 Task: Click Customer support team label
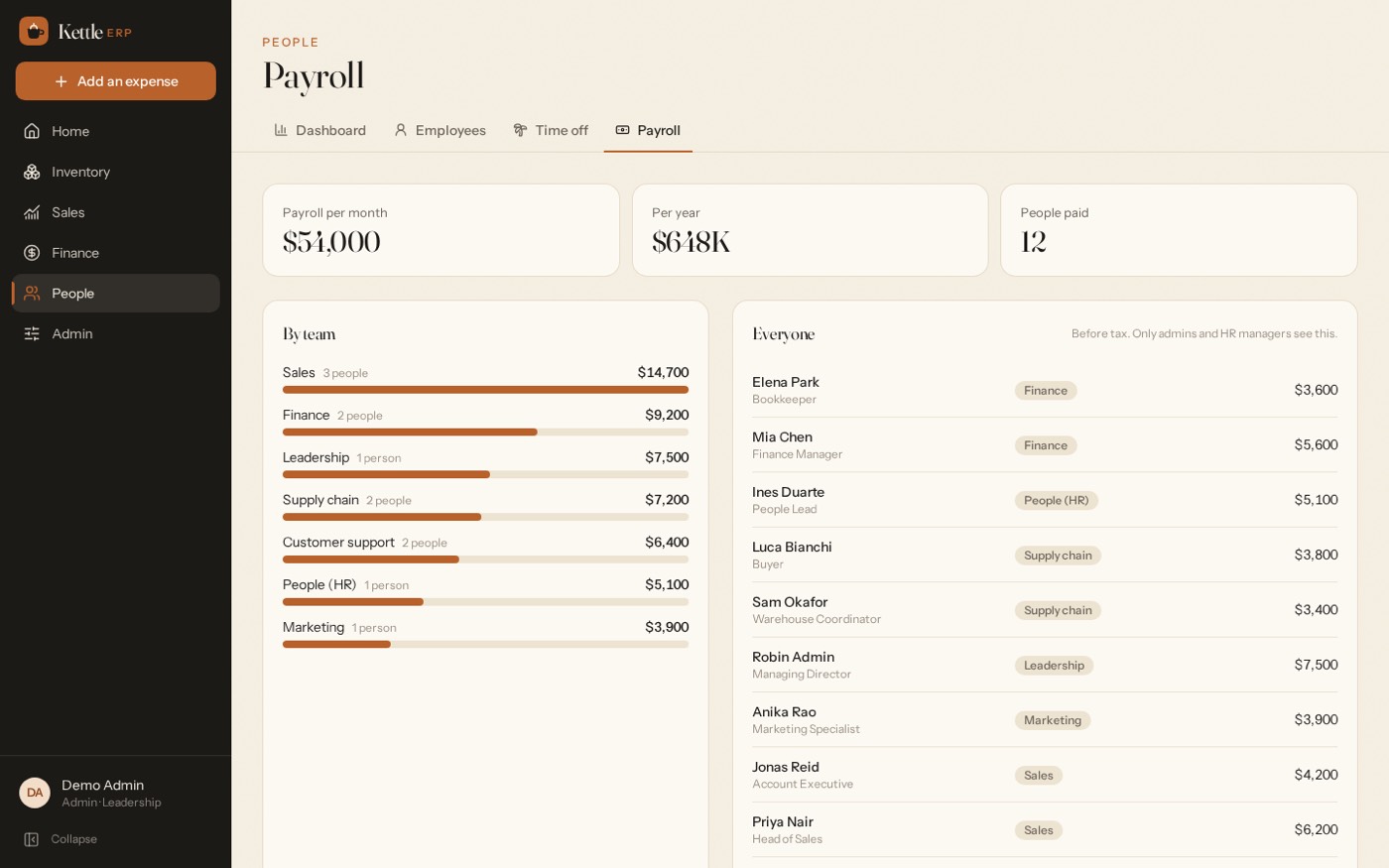coord(338,543)
